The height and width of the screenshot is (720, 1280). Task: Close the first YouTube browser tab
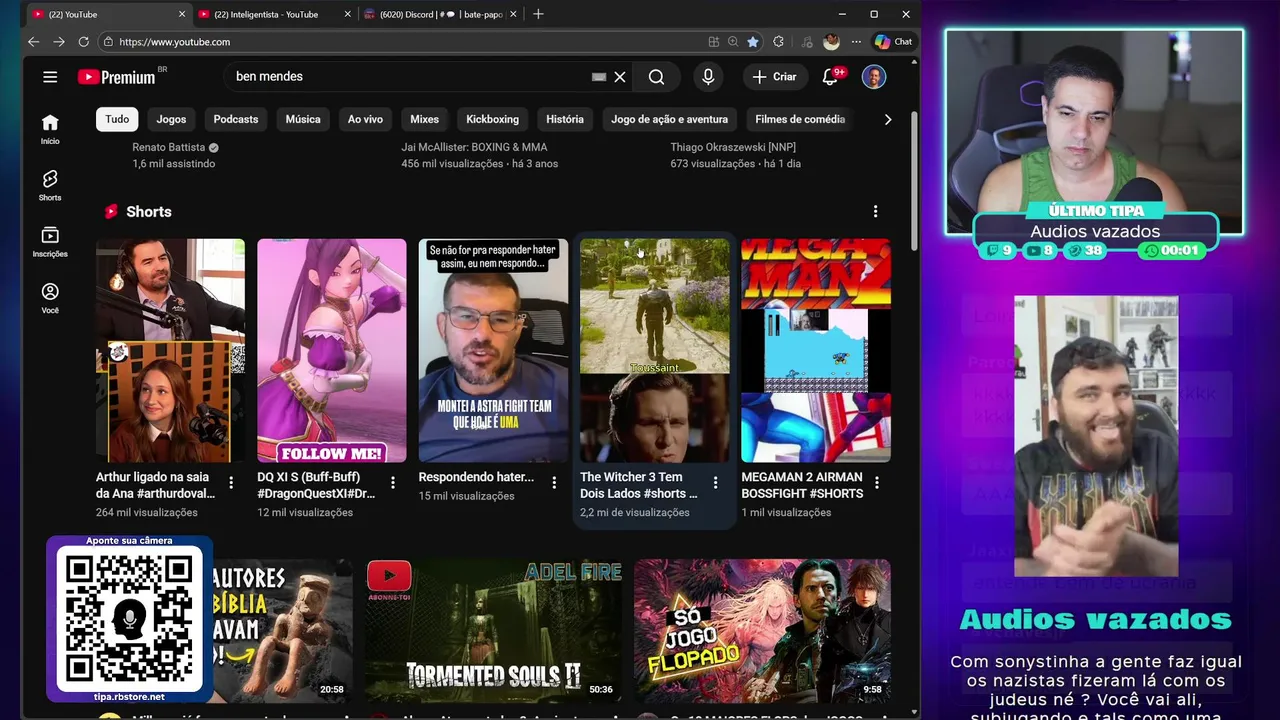coord(182,14)
